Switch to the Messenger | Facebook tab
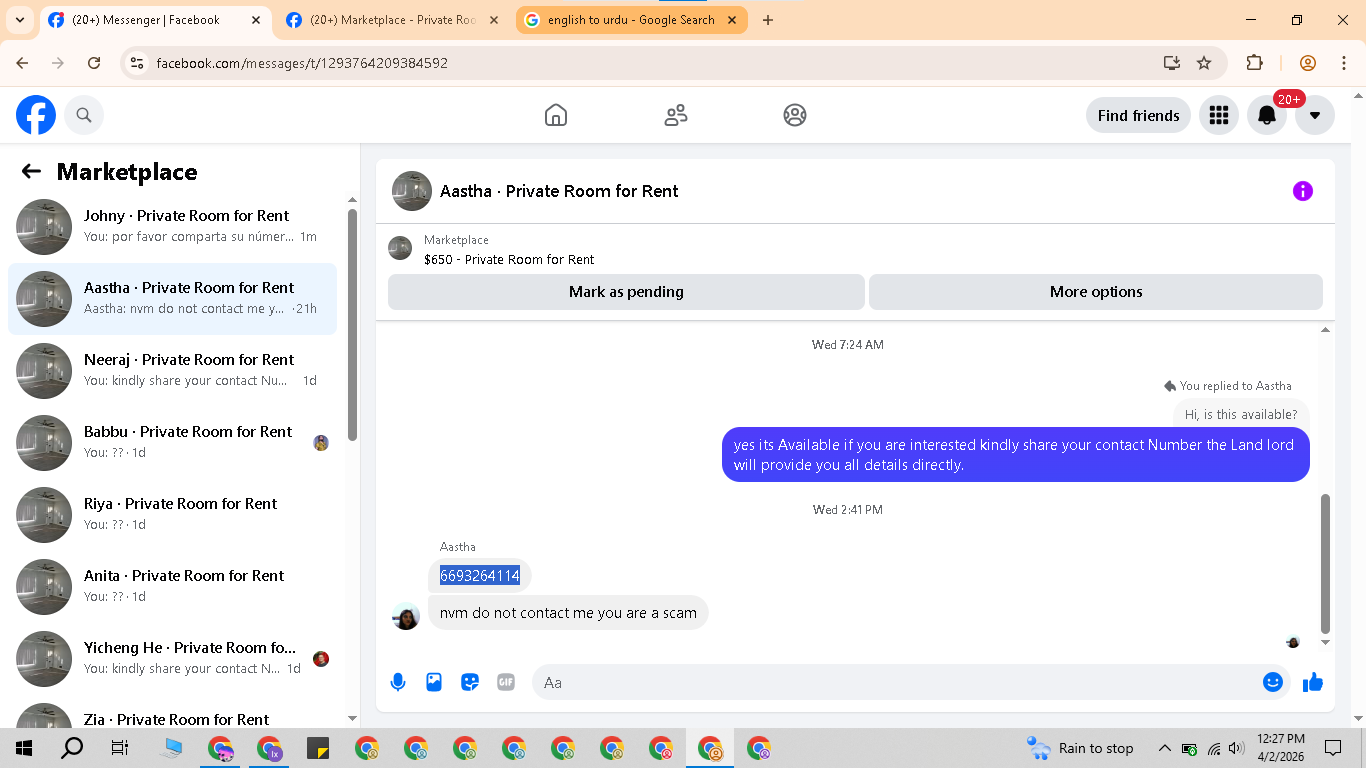 click(155, 20)
